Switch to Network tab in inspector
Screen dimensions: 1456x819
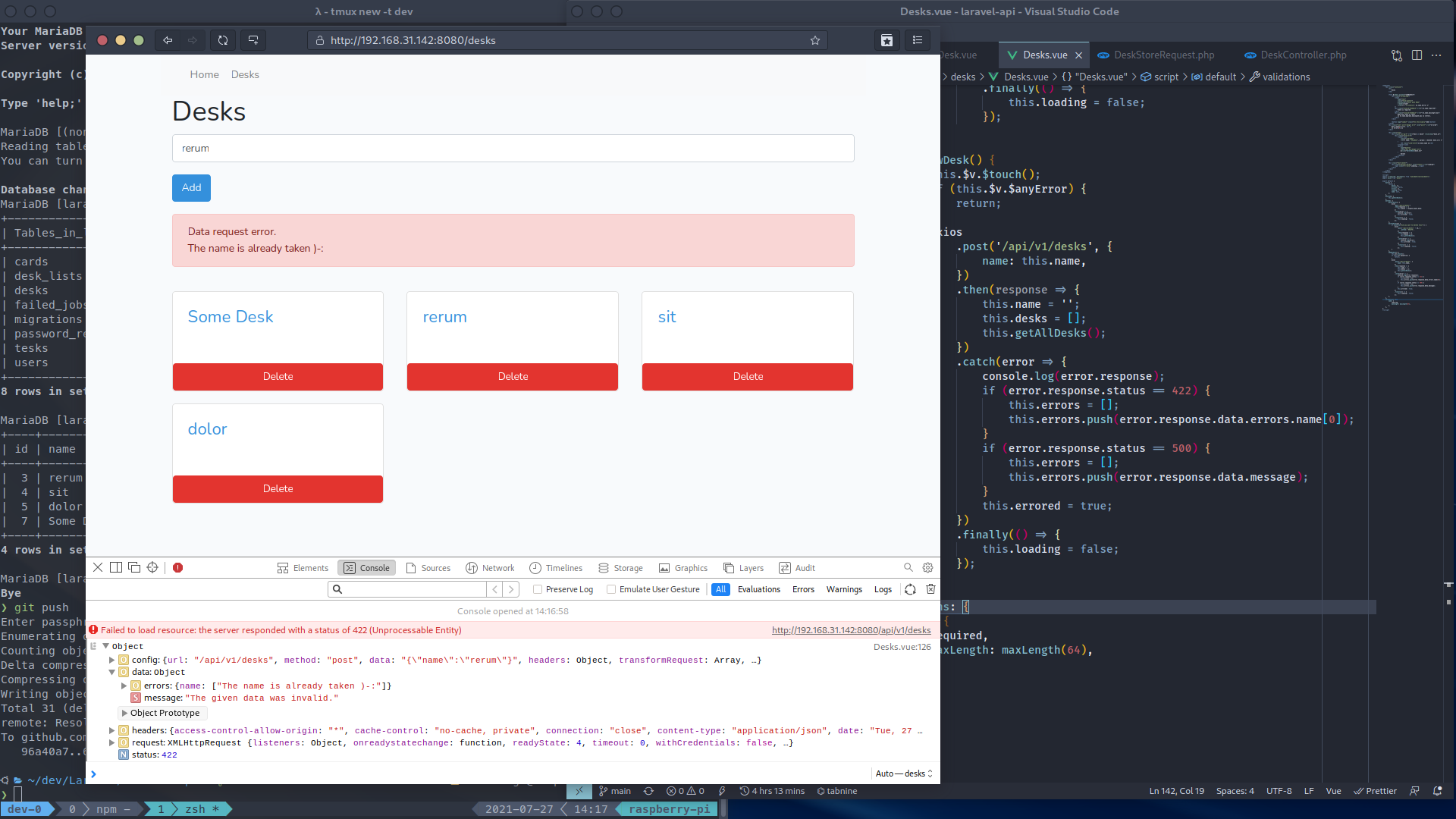pos(490,568)
